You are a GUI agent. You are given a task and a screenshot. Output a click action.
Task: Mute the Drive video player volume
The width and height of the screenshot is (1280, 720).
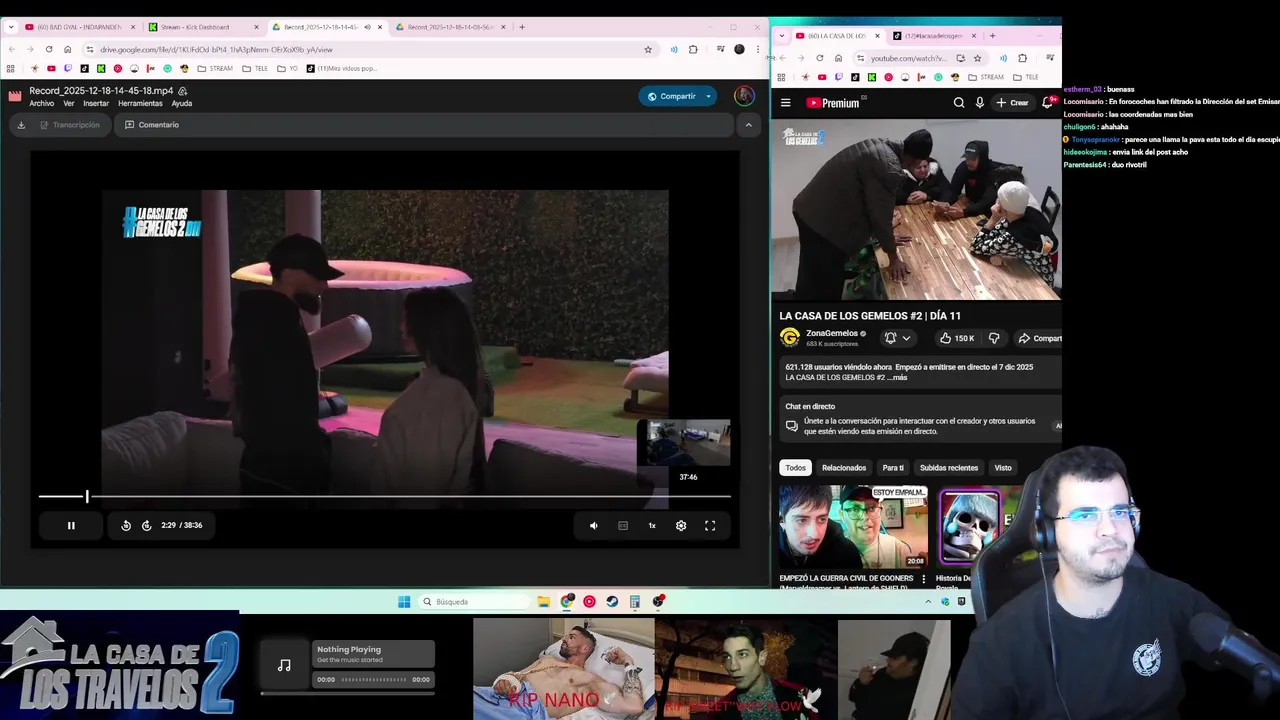[593, 525]
